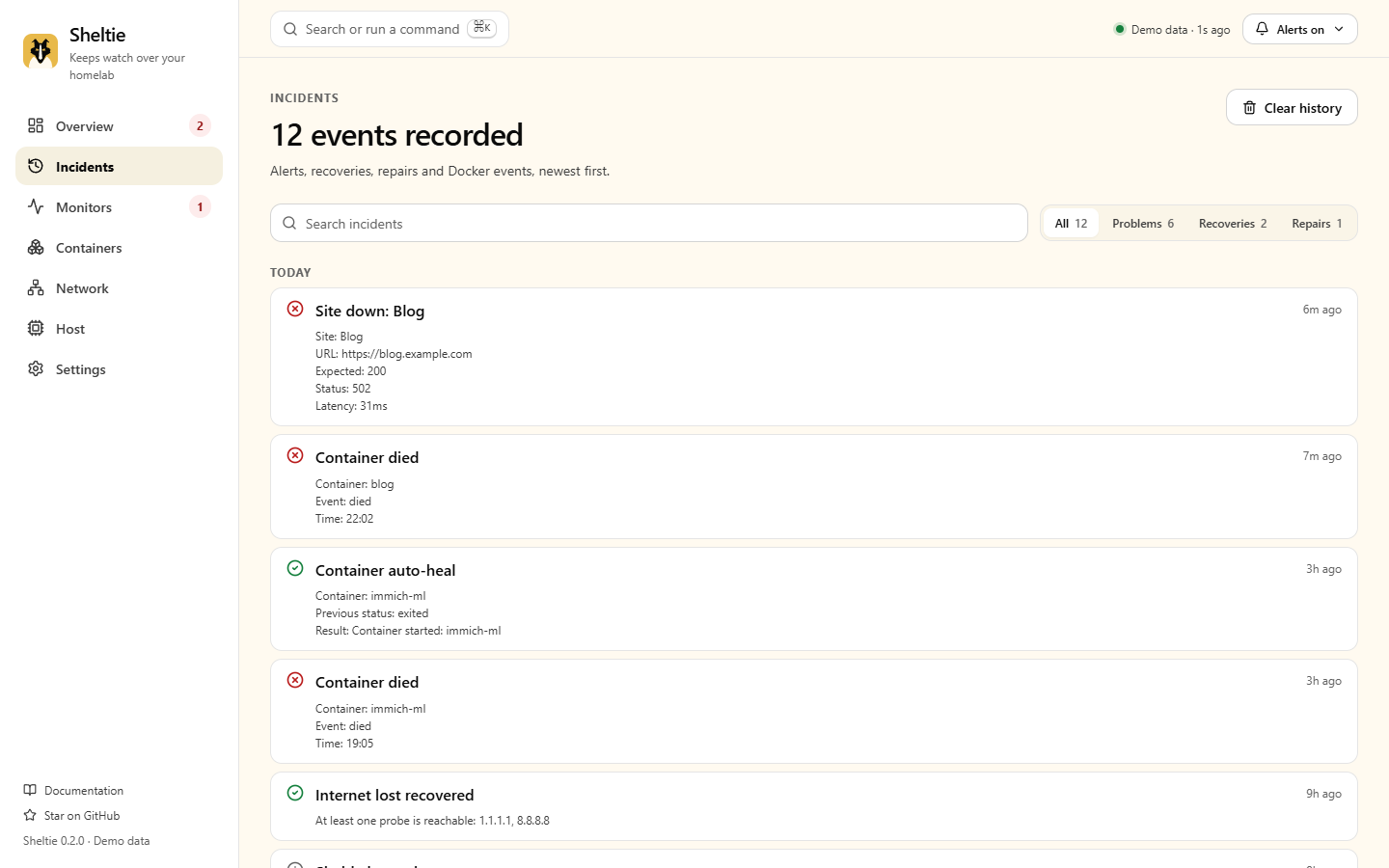The image size is (1389, 868).
Task: Switch to the Repairs 1 filter tab
Action: [x=1317, y=223]
